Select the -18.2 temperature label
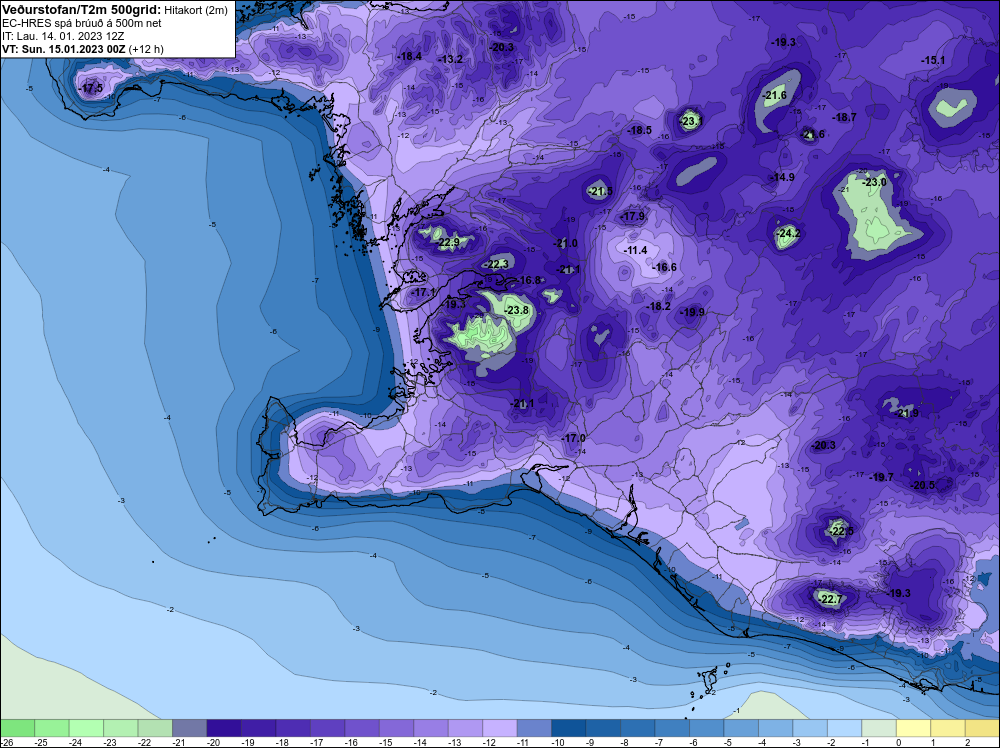1000x748 pixels. click(x=659, y=306)
